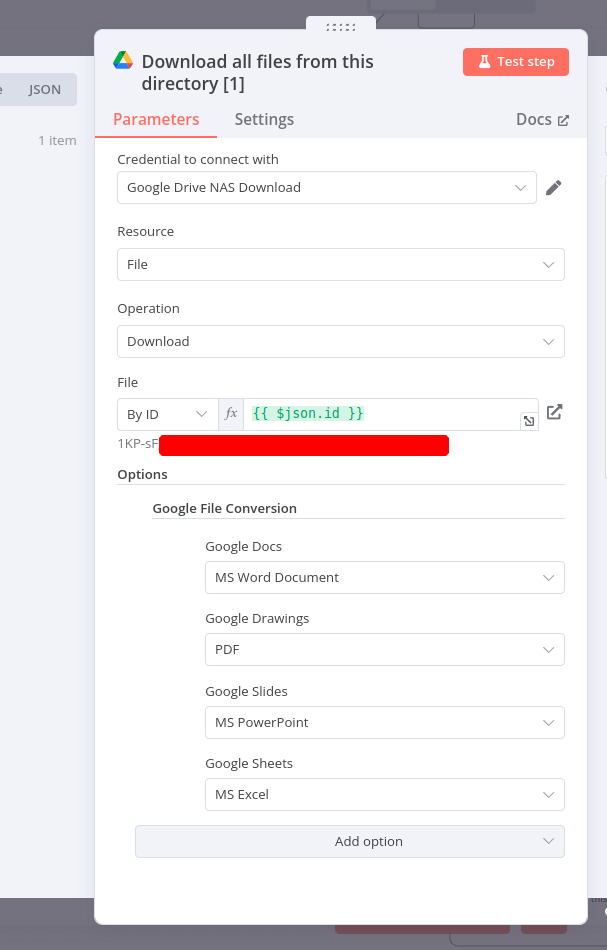This screenshot has height=950, width=607.
Task: Open the Google Docs conversion dropdown
Action: [384, 577]
